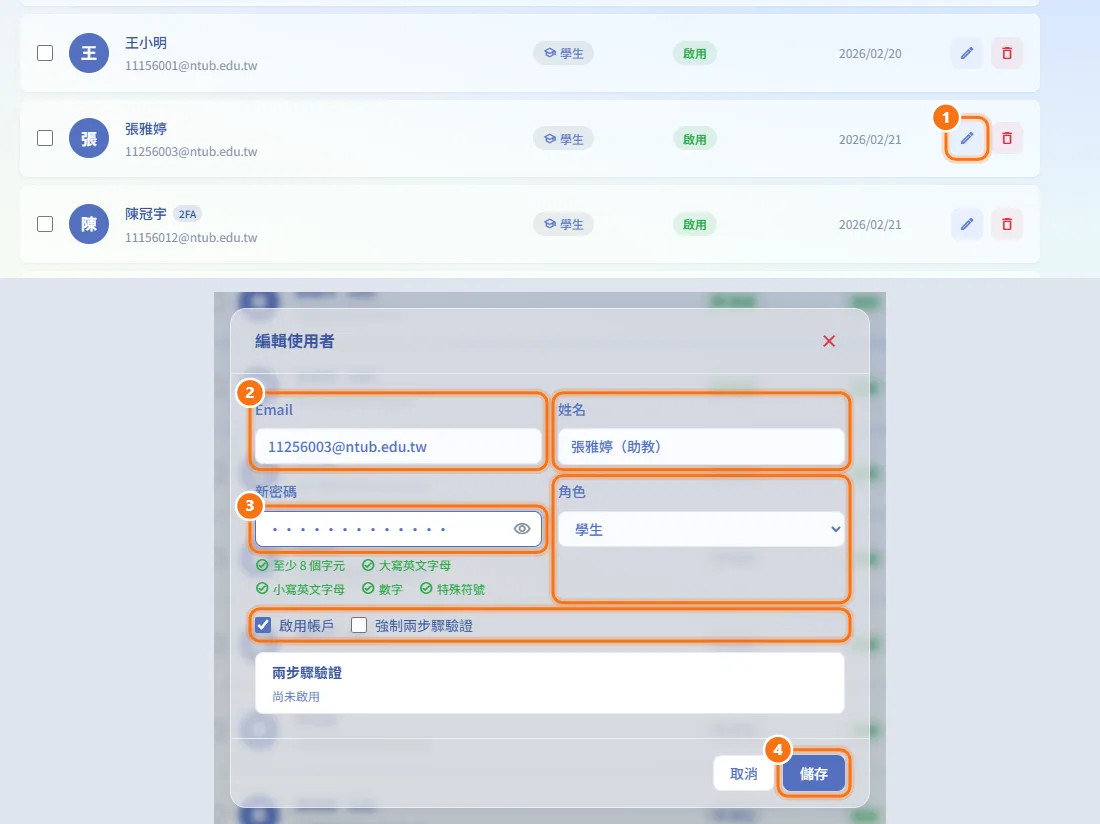Click the email 11256003@ntub.edu.tw in list
This screenshot has height=824, width=1100.
coord(191,151)
